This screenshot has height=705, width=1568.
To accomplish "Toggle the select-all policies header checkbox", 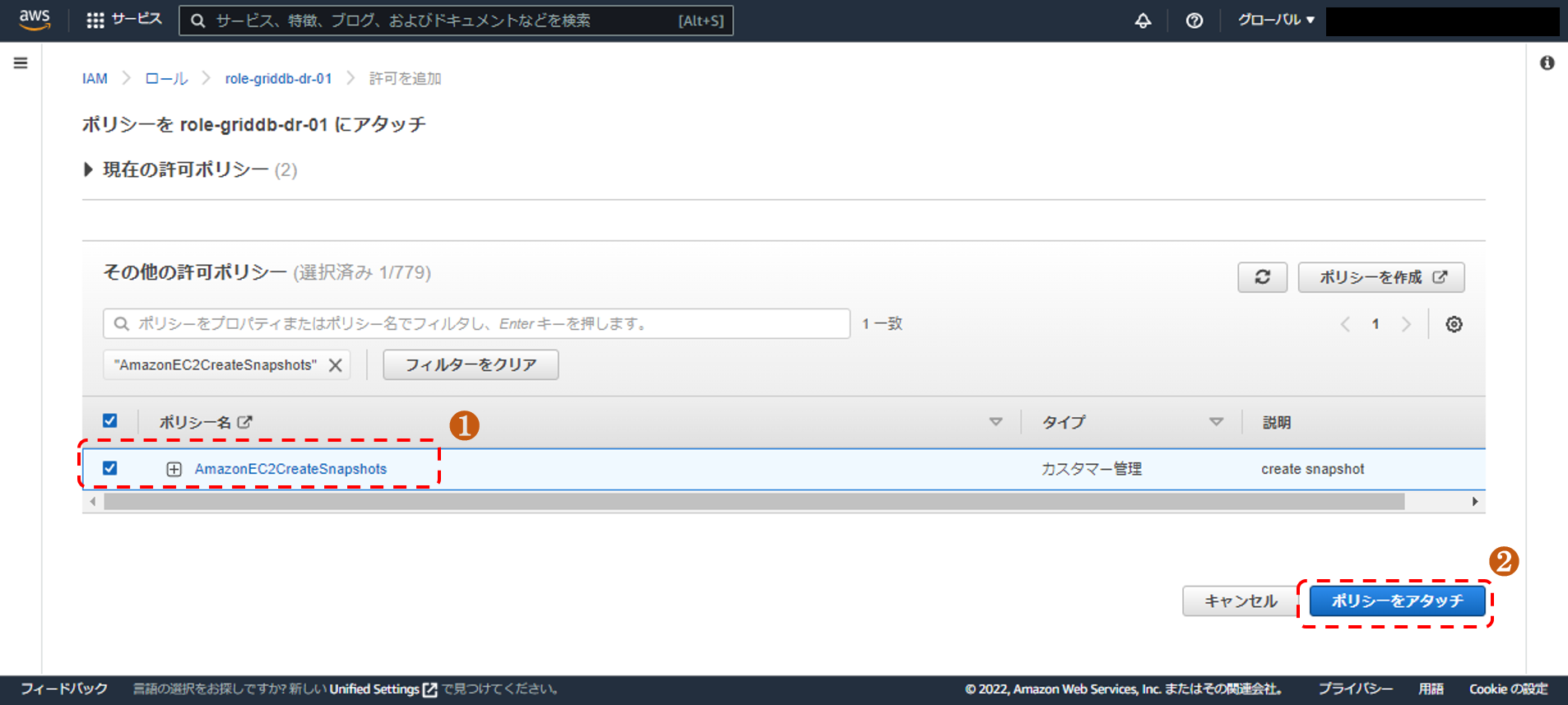I will [x=109, y=421].
